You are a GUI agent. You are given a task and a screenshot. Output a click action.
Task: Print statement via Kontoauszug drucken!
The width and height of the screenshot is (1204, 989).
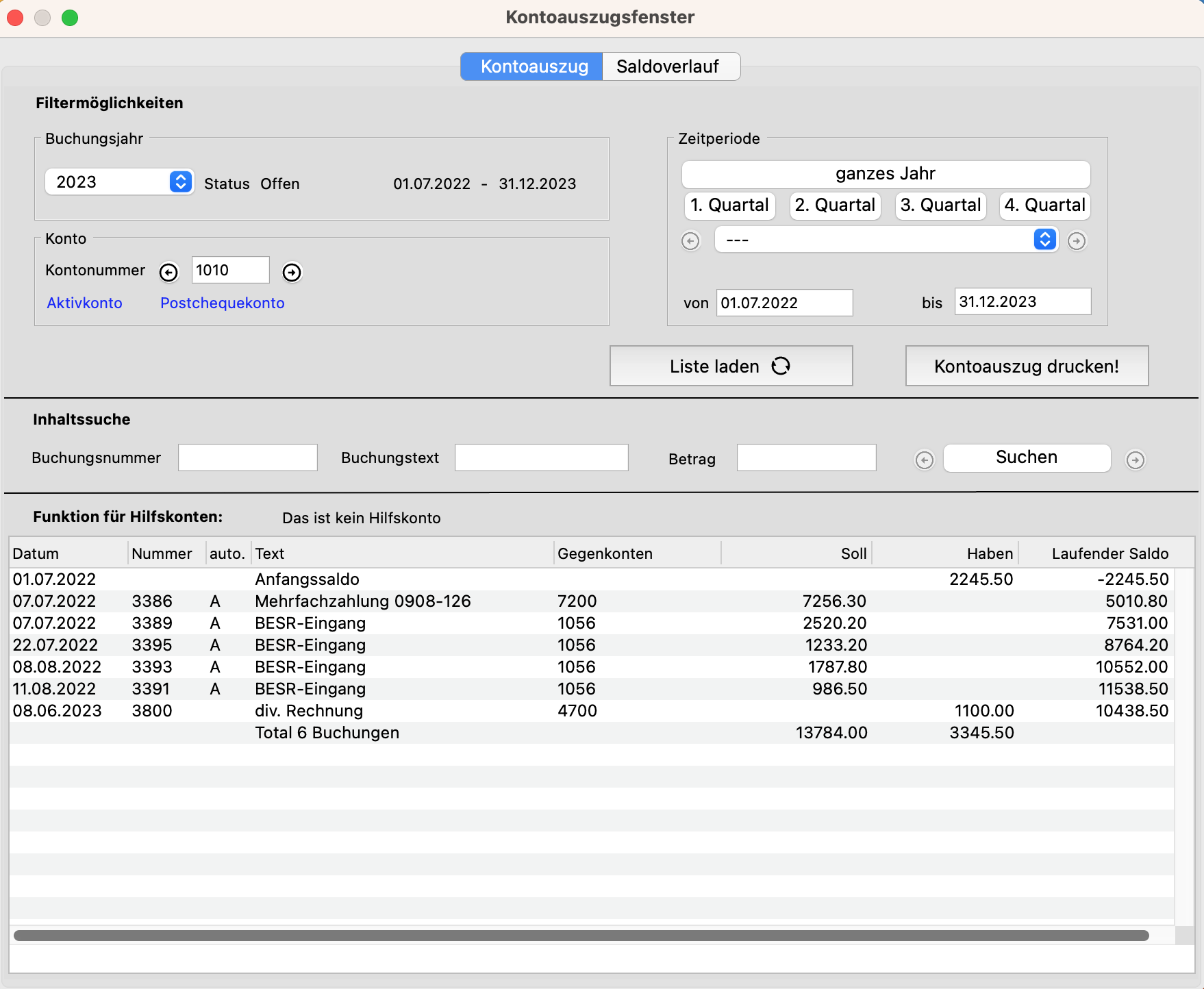pyautogui.click(x=1026, y=366)
